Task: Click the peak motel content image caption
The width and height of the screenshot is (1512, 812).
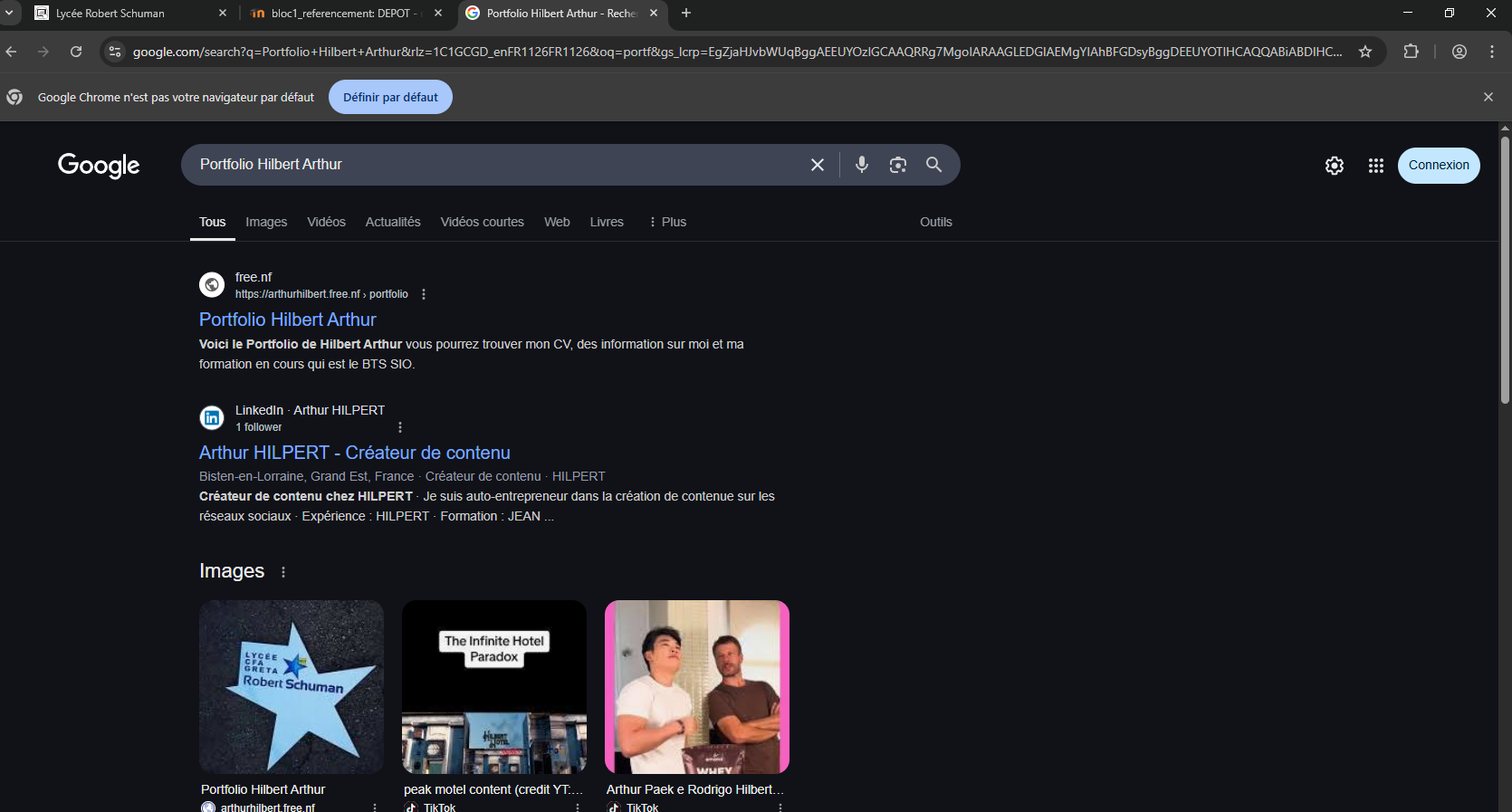Action: pos(493,789)
